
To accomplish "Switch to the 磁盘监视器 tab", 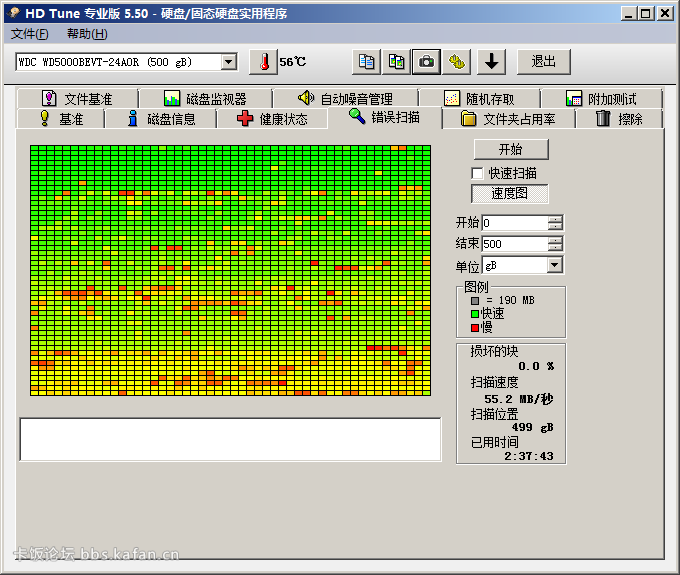I will click(x=206, y=99).
